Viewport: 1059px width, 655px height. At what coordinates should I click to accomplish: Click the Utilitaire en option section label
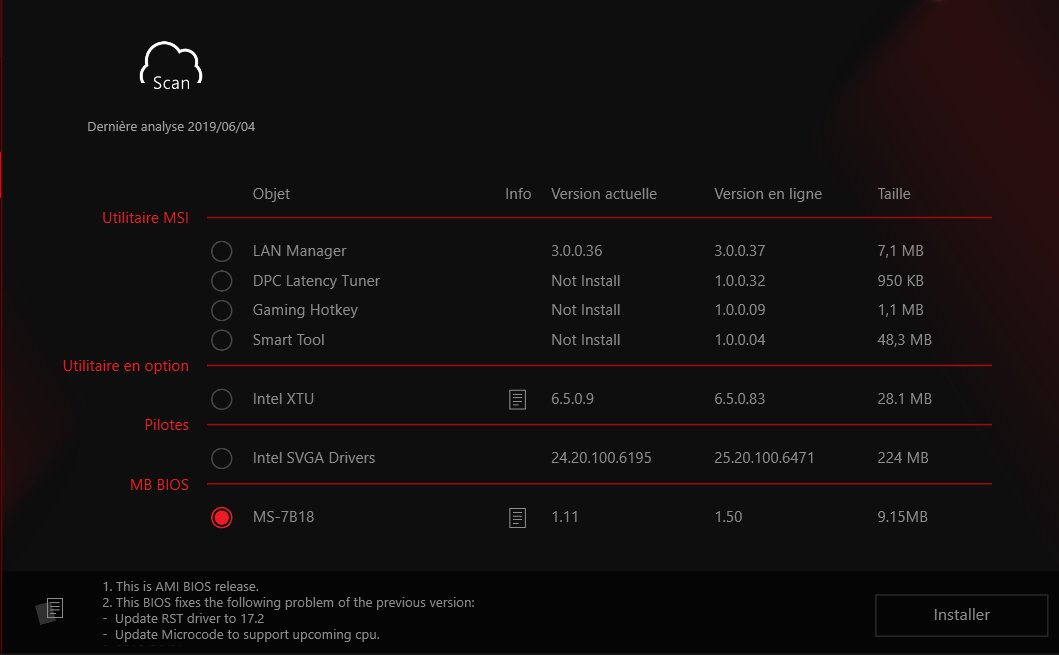pos(125,366)
